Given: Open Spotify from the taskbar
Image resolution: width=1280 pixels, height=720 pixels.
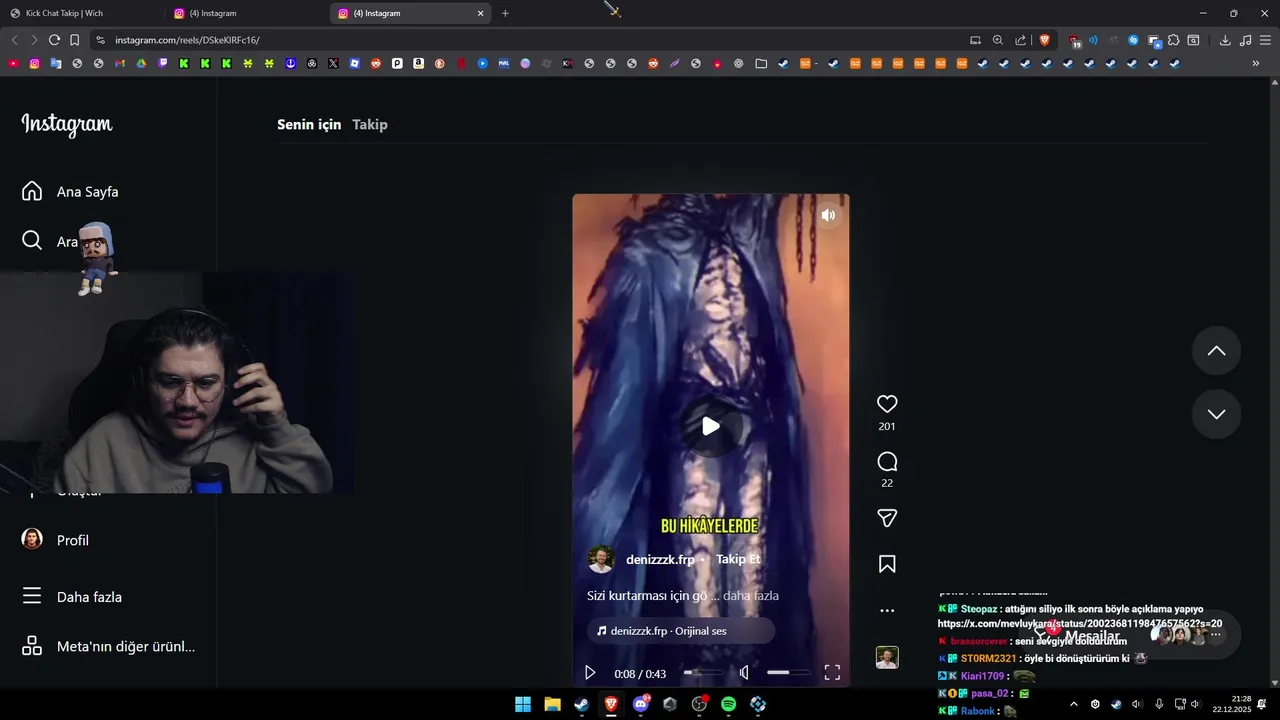Looking at the screenshot, I should pyautogui.click(x=728, y=704).
